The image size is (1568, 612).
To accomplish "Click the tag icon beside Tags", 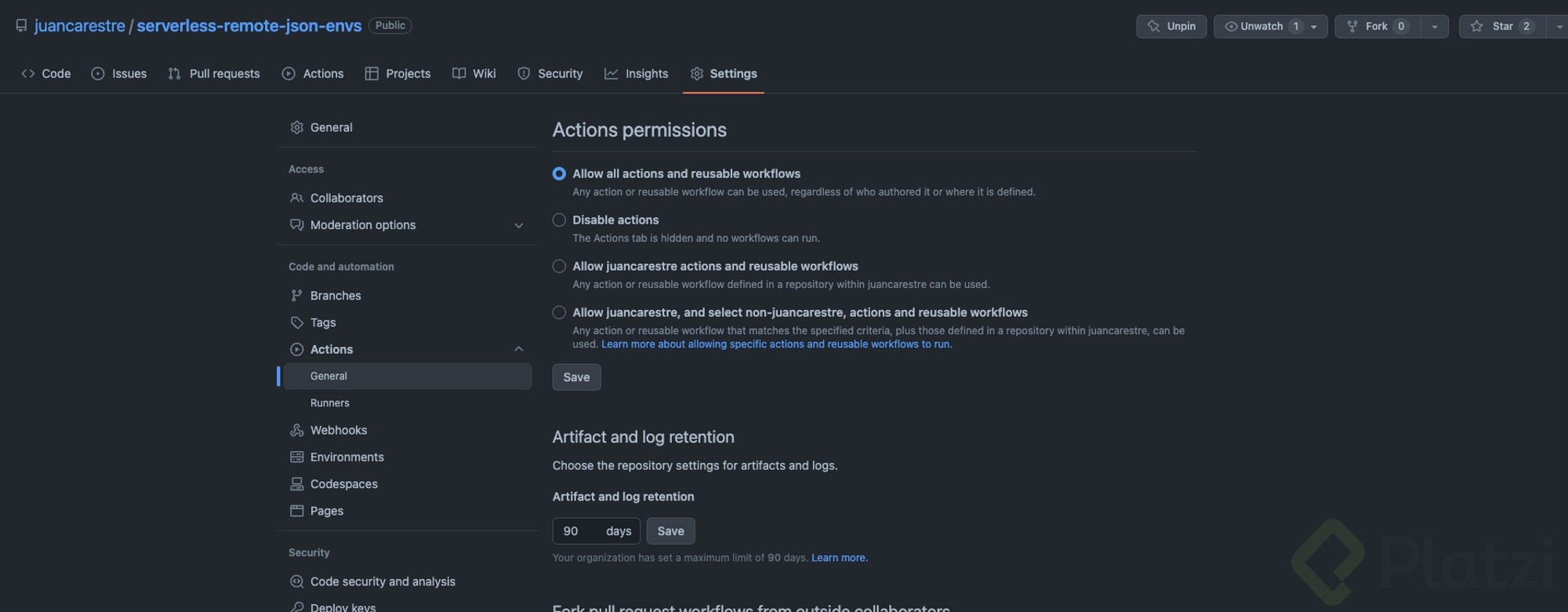I will [x=296, y=322].
